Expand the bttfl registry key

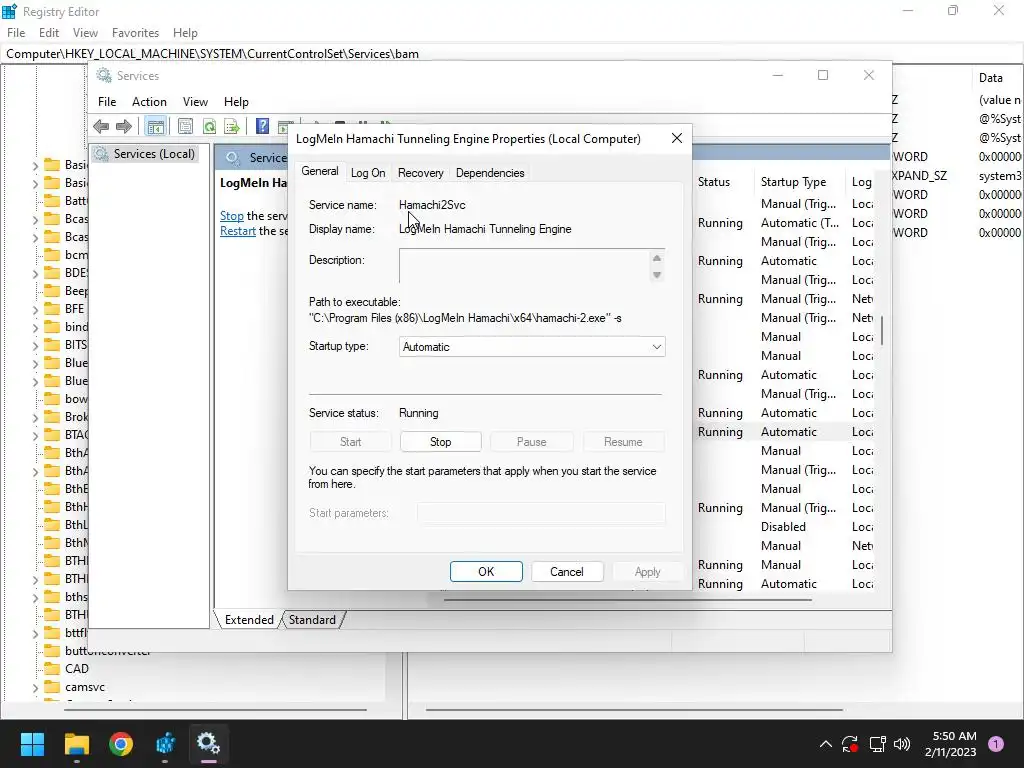tap(35, 633)
